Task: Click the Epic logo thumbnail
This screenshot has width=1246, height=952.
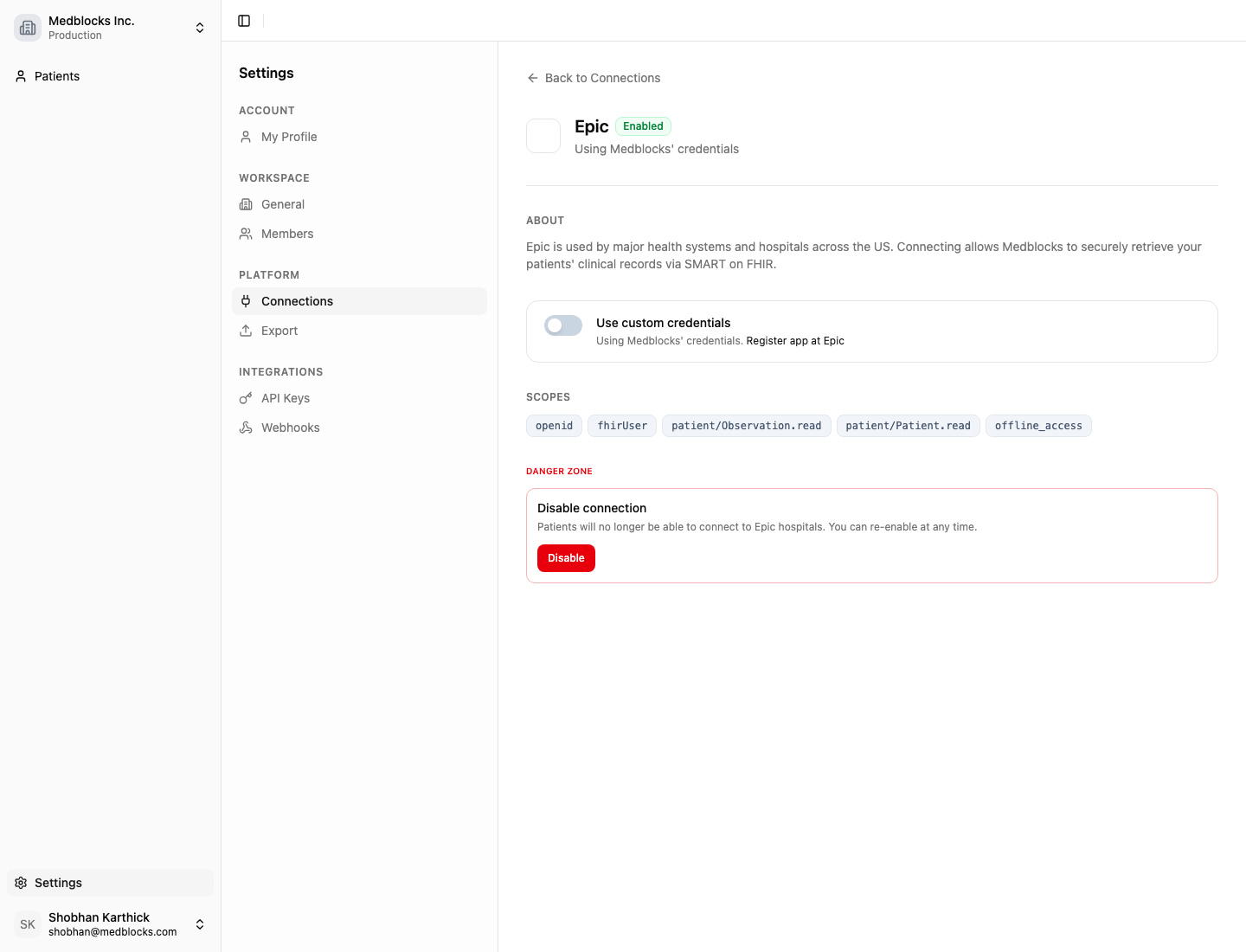Action: pos(543,136)
